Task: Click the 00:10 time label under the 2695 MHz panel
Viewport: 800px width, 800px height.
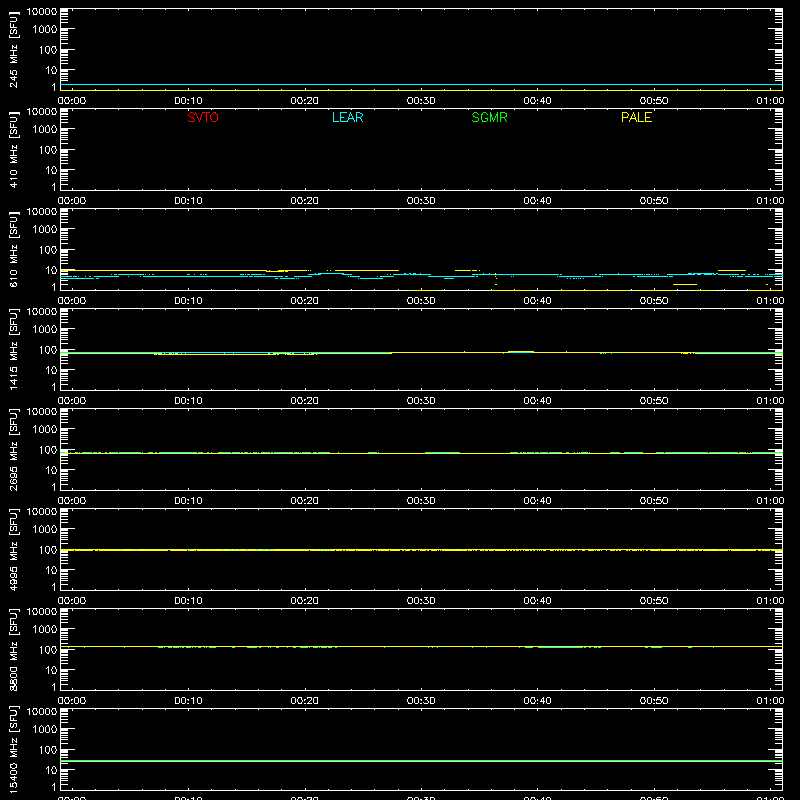Action: (x=188, y=501)
